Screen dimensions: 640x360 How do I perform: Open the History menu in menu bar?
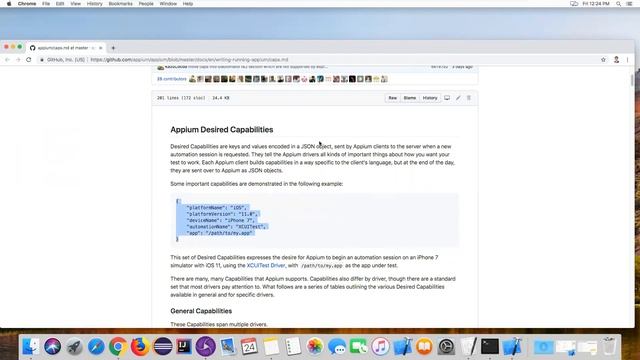point(95,4)
